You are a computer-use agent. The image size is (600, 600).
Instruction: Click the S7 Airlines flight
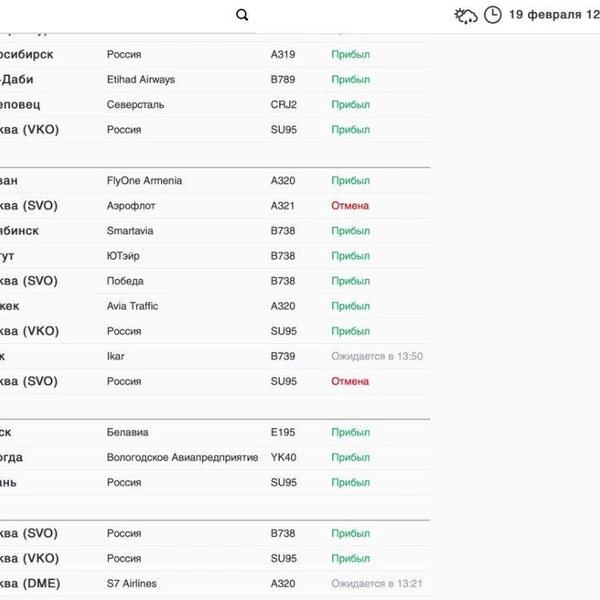(131, 583)
